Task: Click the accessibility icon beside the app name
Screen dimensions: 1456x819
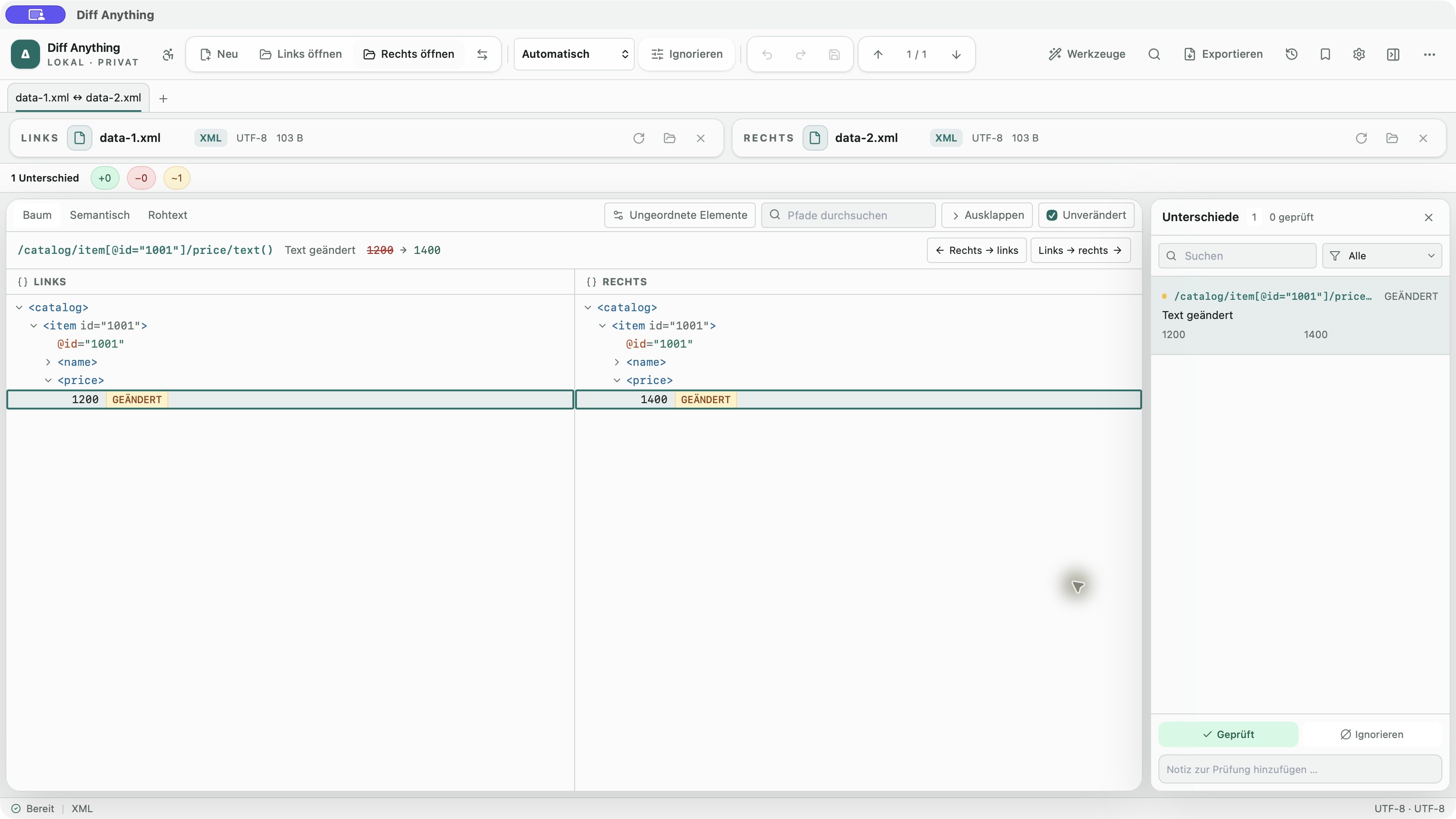Action: 168,54
